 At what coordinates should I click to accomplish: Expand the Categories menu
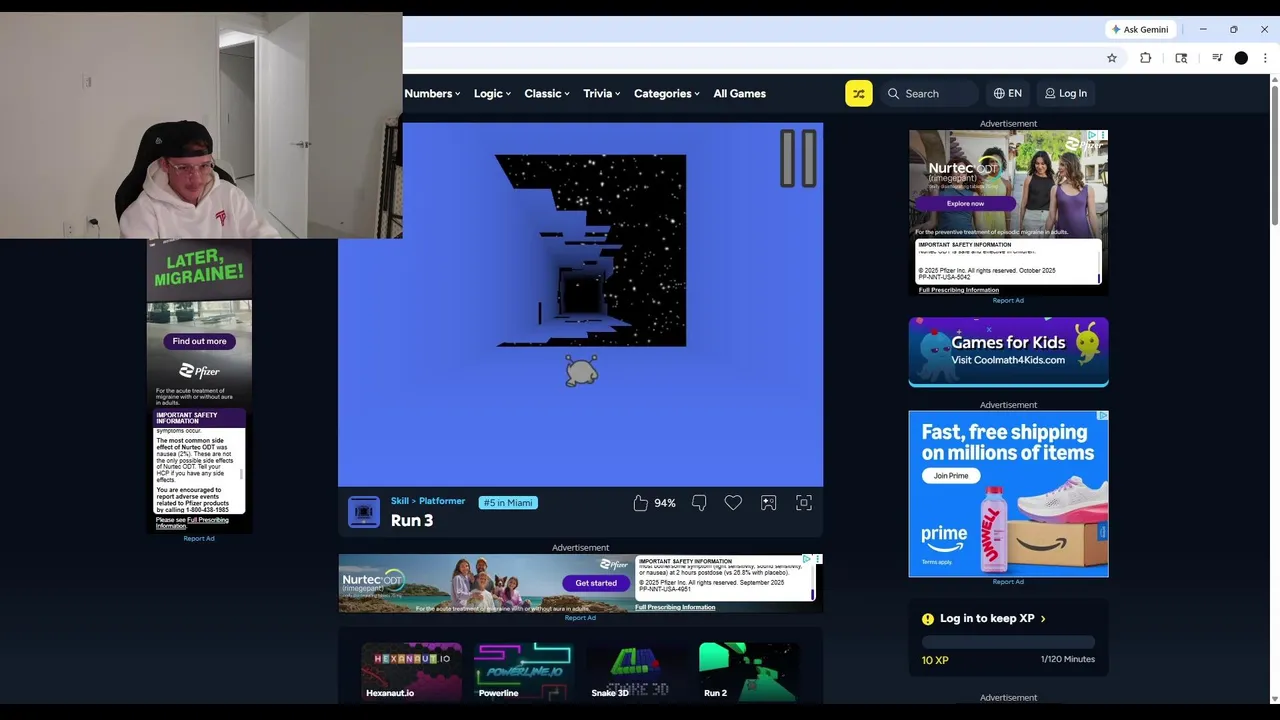pyautogui.click(x=667, y=93)
